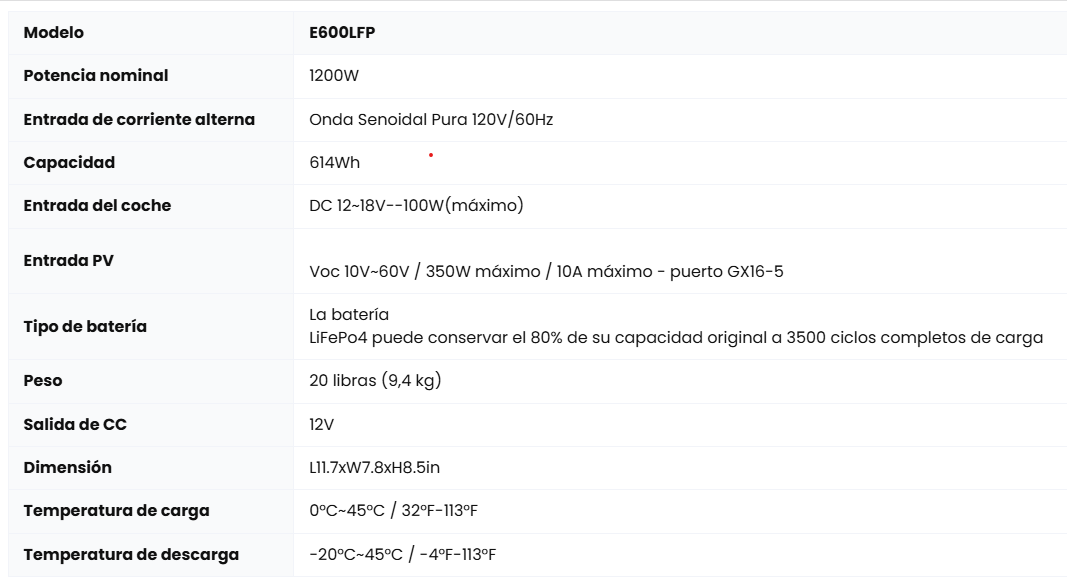Select the L11.7xW7.8xH8.5in dimension value
The width and height of the screenshot is (1067, 579).
[375, 468]
